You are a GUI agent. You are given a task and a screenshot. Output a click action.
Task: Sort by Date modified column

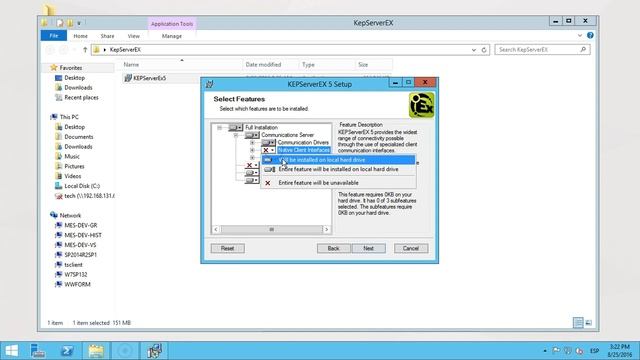pos(263,64)
